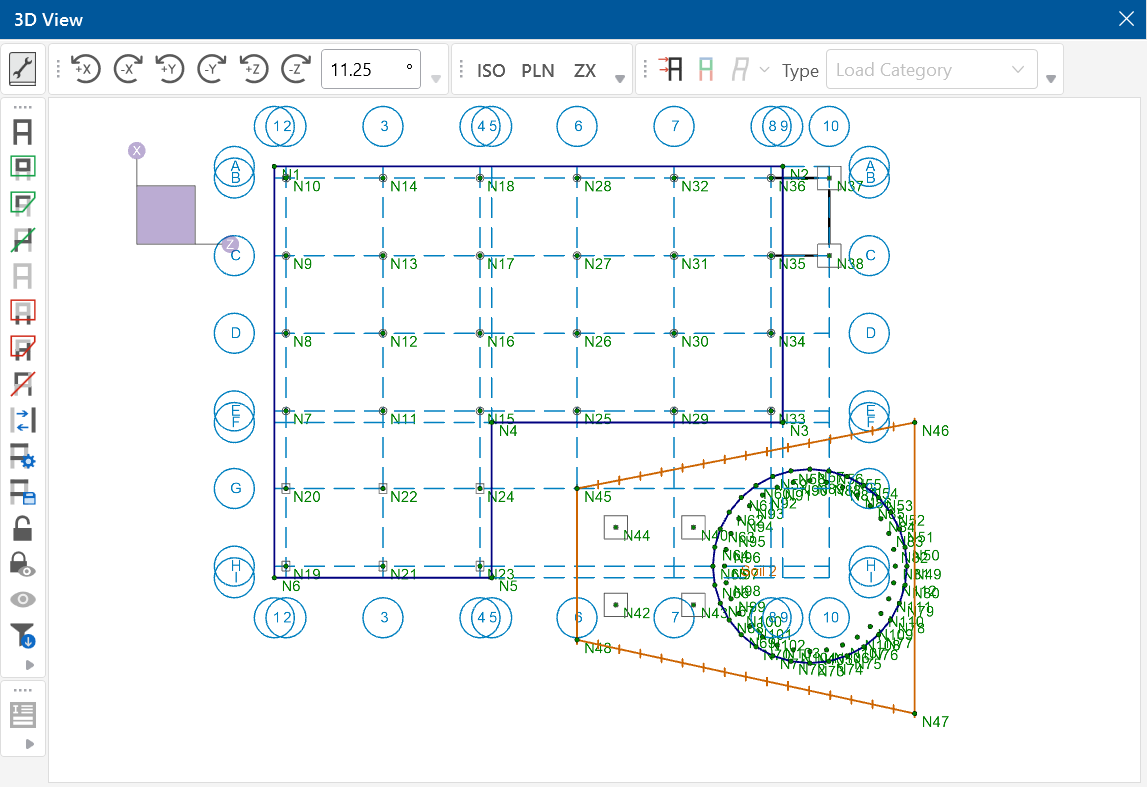Toggle the lock with eye visibility icon
The image size is (1147, 787).
tap(23, 564)
